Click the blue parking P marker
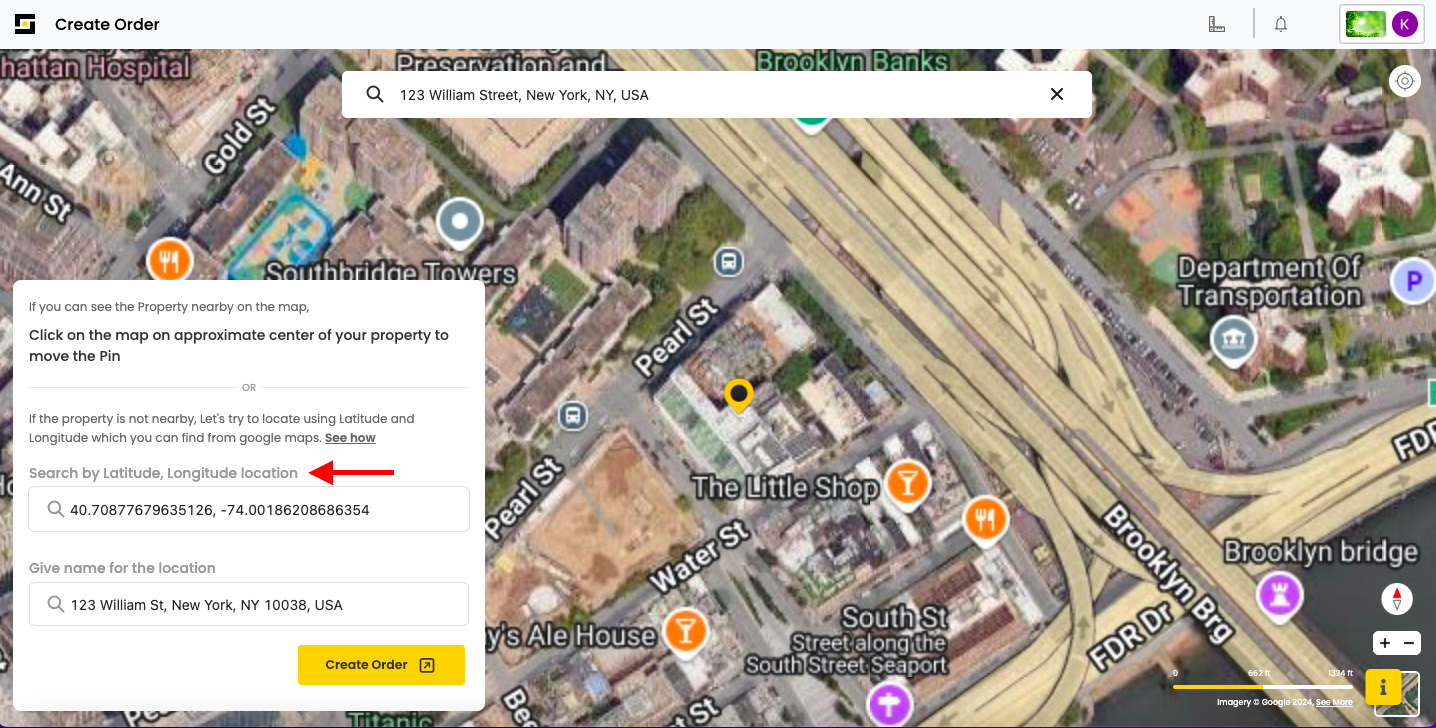The height and width of the screenshot is (728, 1436). pos(1413,282)
